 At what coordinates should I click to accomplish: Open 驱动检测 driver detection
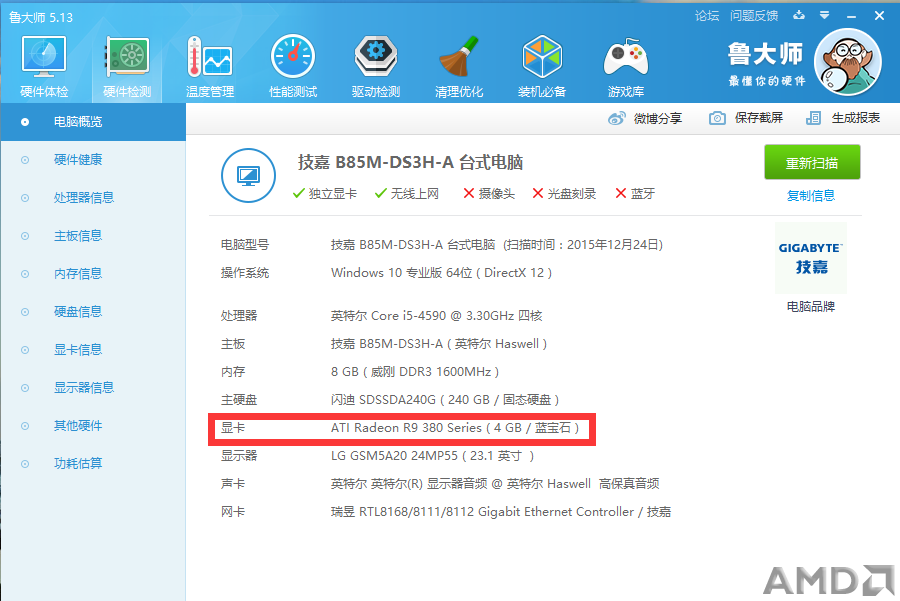(375, 66)
